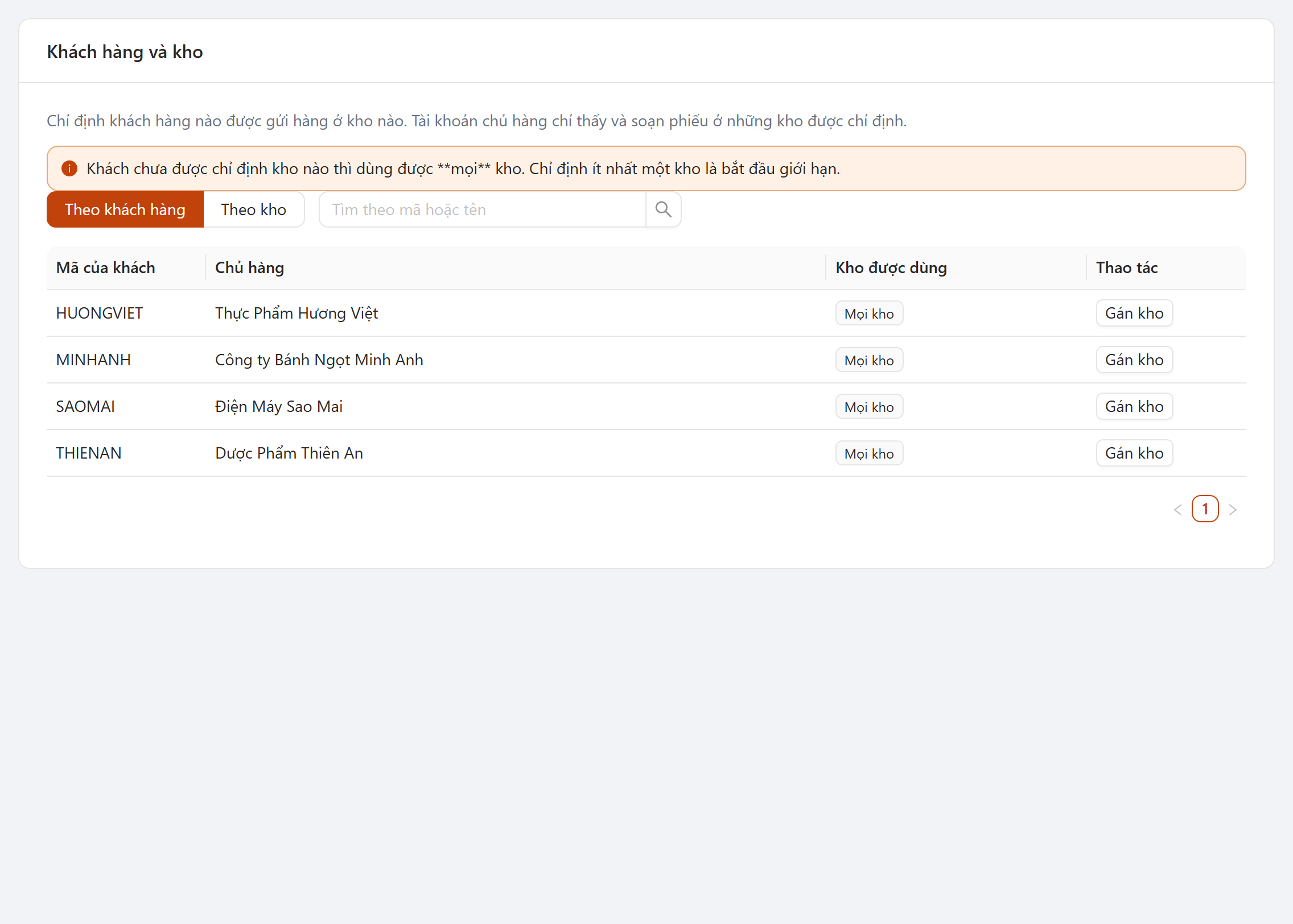Click Dược Phẩm Thiên An owner name
The height and width of the screenshot is (924, 1293).
289,453
